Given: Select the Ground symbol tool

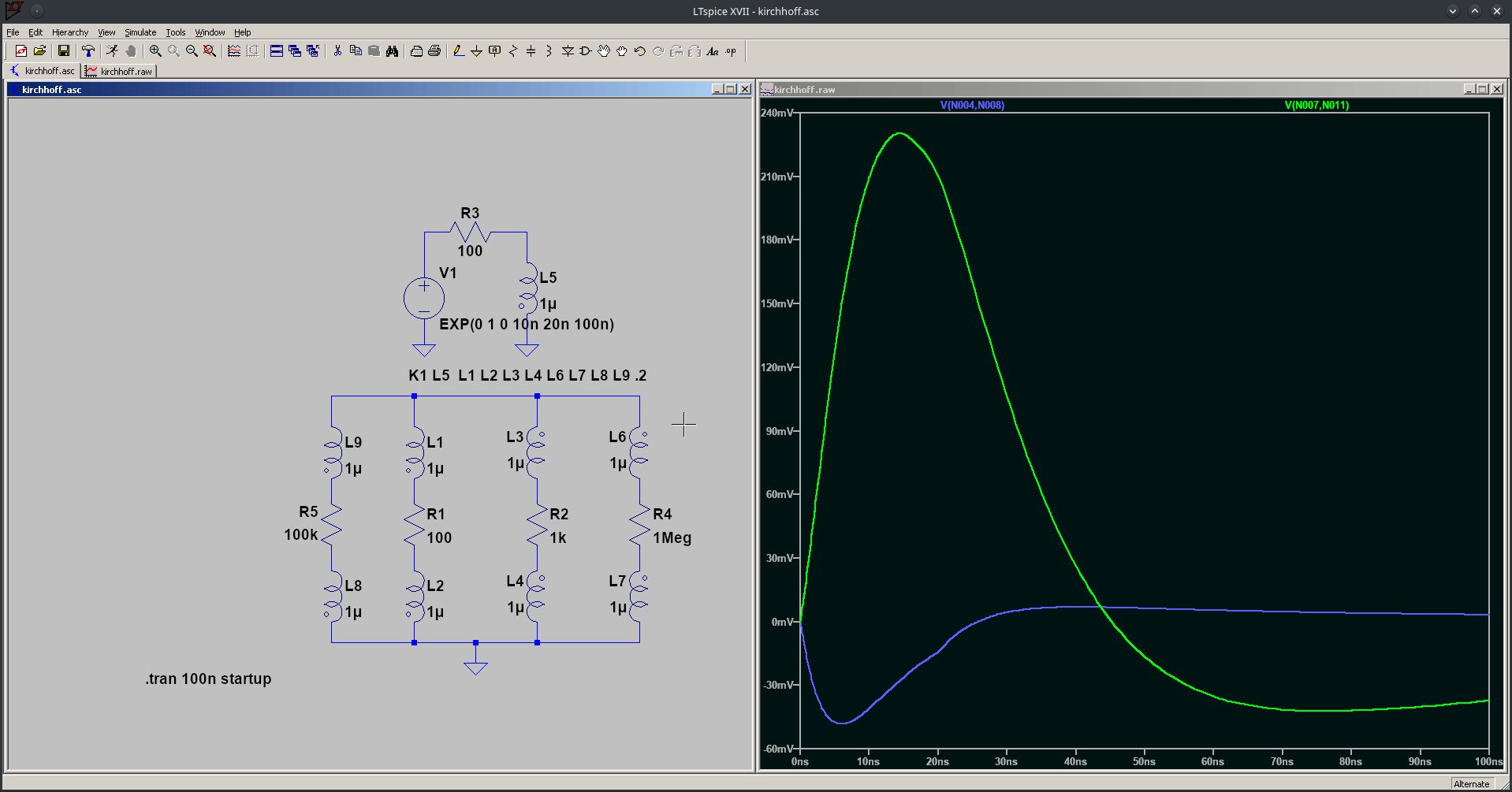Looking at the screenshot, I should (x=476, y=51).
